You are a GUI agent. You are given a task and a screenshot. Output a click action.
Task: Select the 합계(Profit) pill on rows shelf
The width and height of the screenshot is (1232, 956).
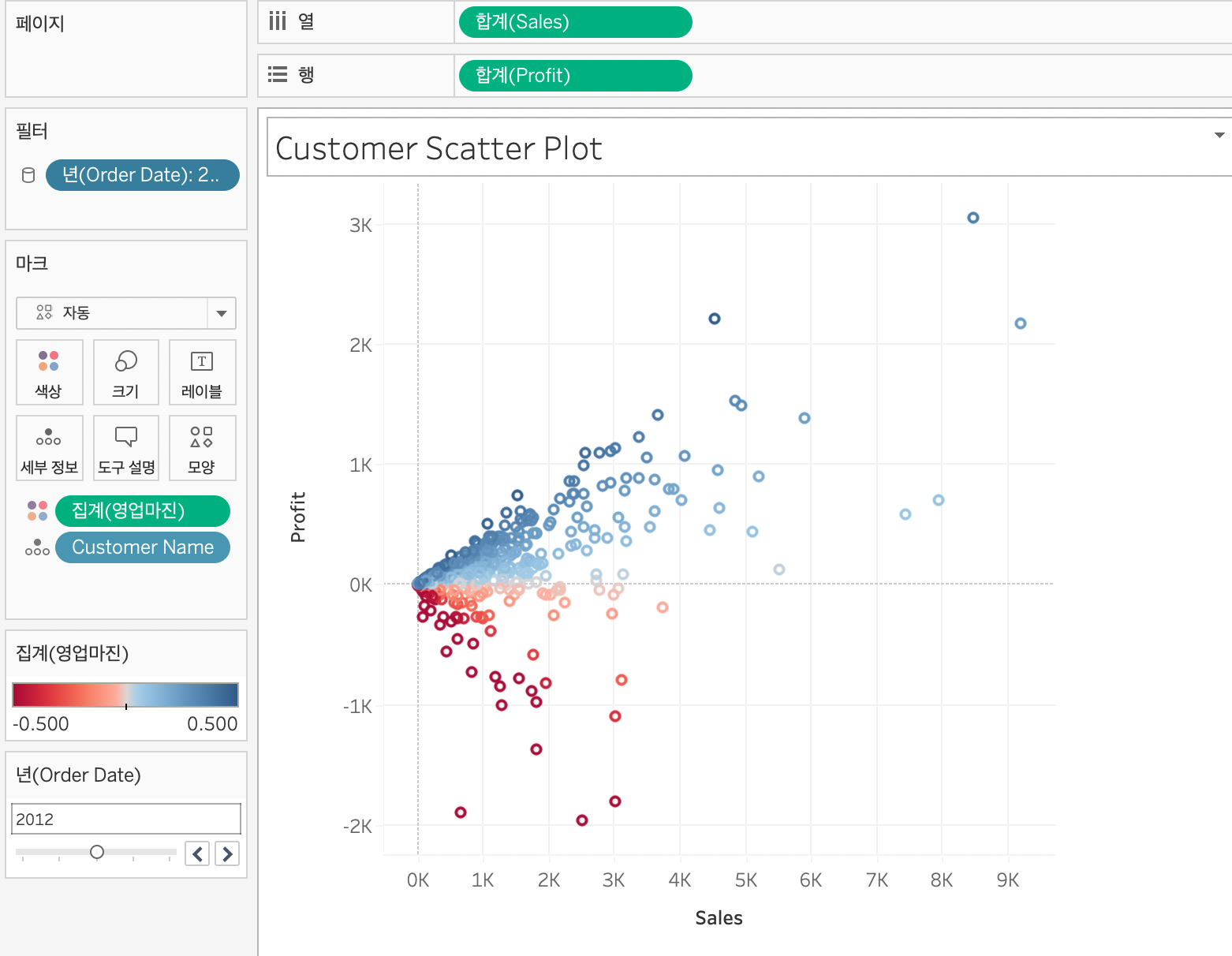click(574, 76)
